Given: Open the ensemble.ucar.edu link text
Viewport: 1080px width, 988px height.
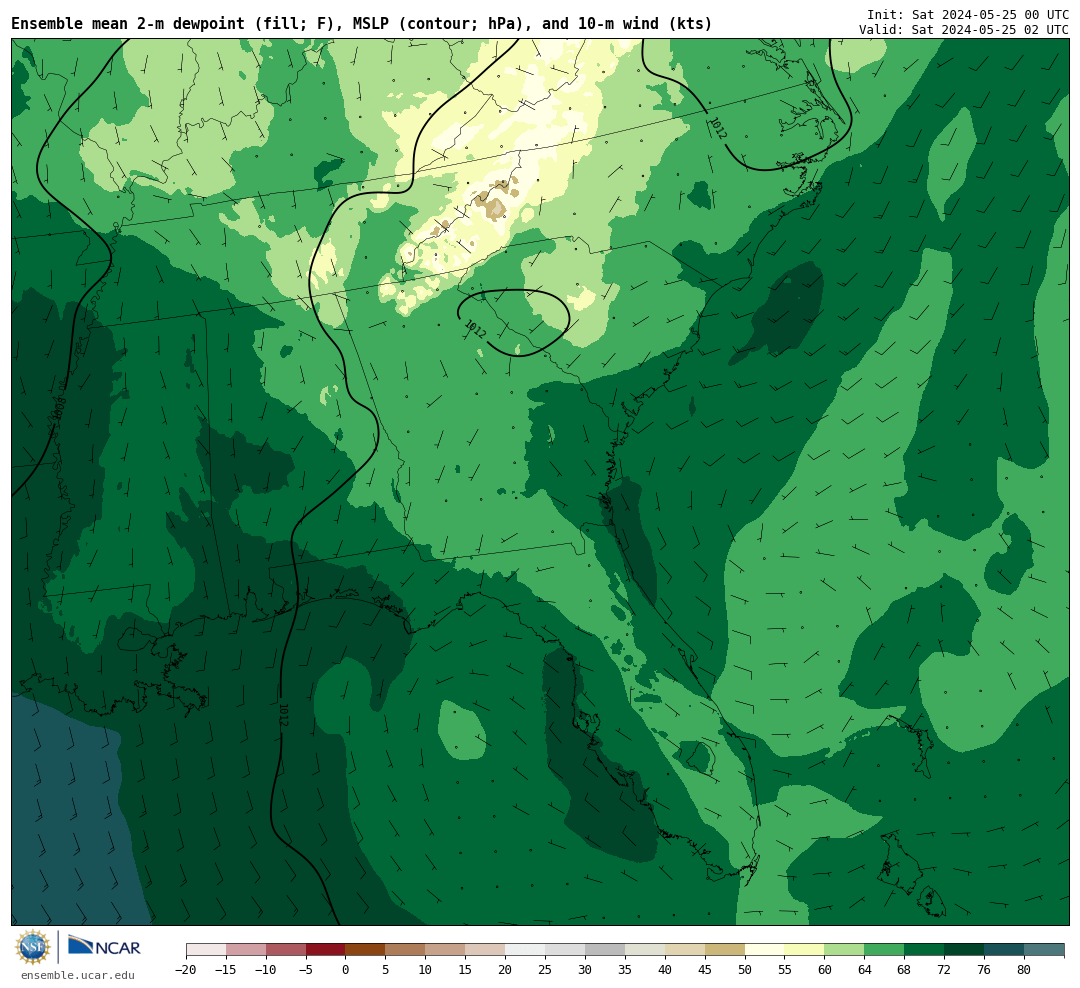Looking at the screenshot, I should click(x=78, y=975).
